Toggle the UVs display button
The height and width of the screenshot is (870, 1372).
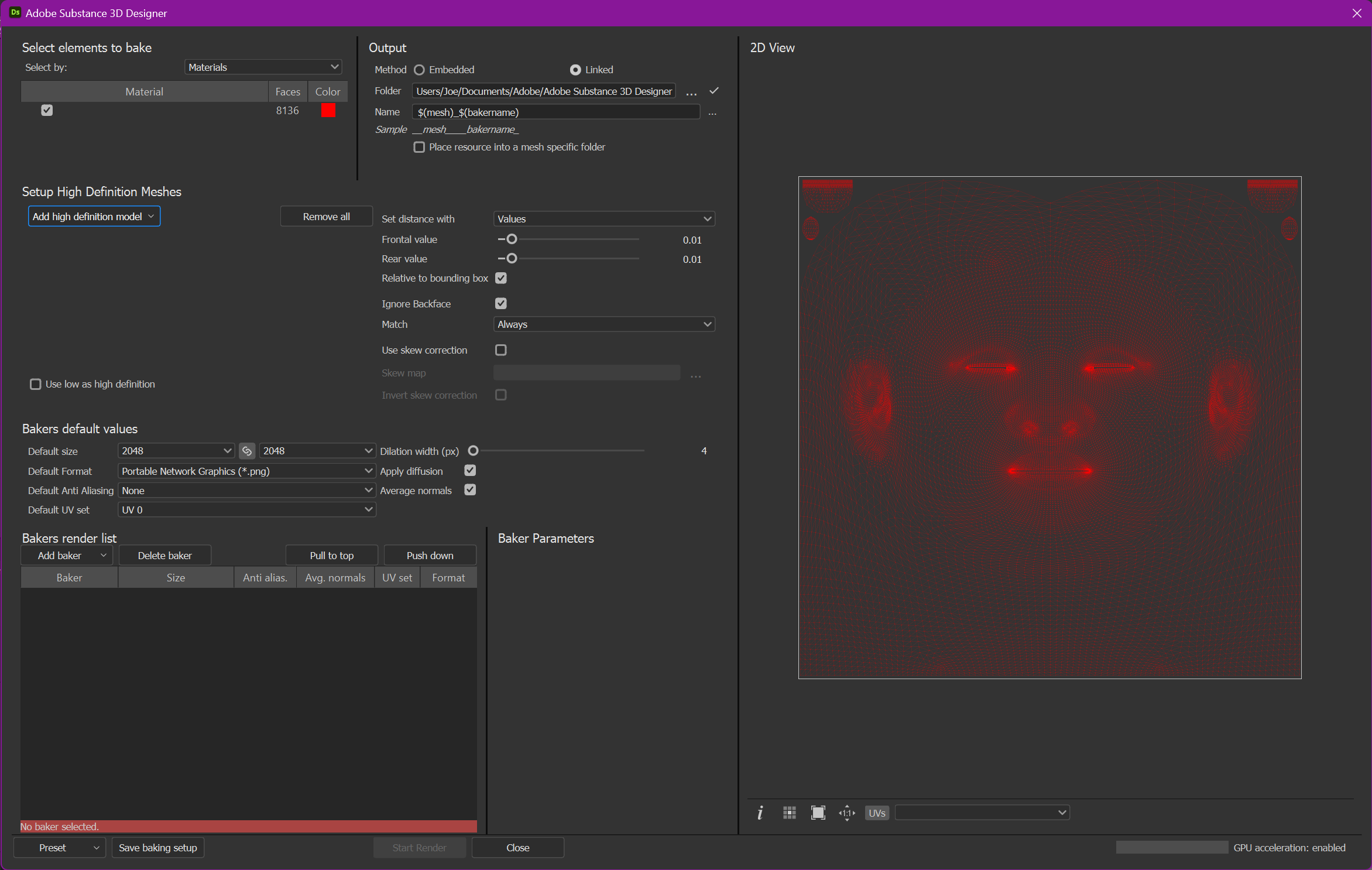876,813
